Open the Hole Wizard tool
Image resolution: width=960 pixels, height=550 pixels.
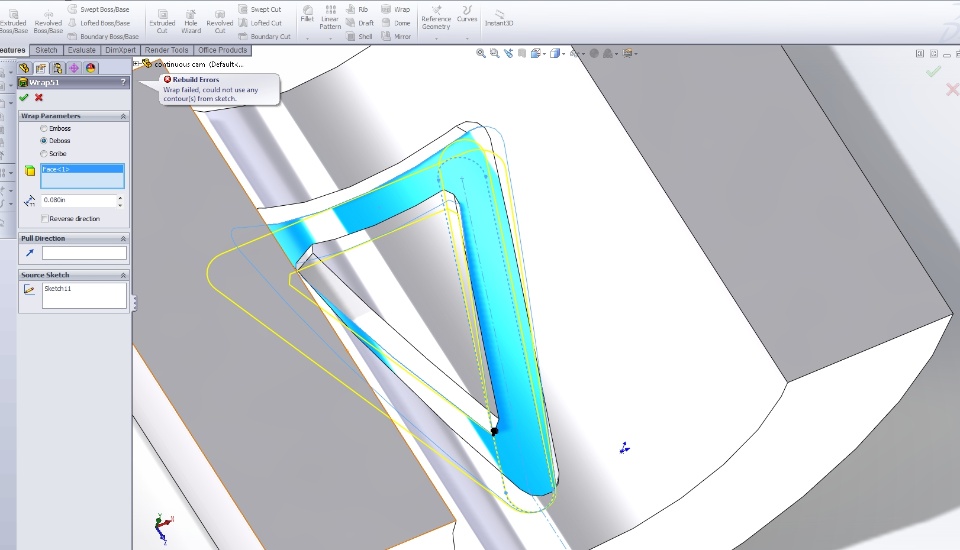[191, 21]
